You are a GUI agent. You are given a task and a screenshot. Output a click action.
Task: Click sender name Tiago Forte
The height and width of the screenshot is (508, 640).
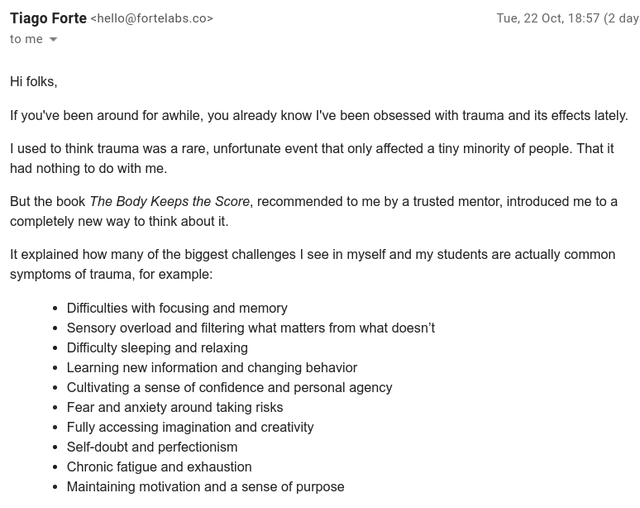click(48, 18)
